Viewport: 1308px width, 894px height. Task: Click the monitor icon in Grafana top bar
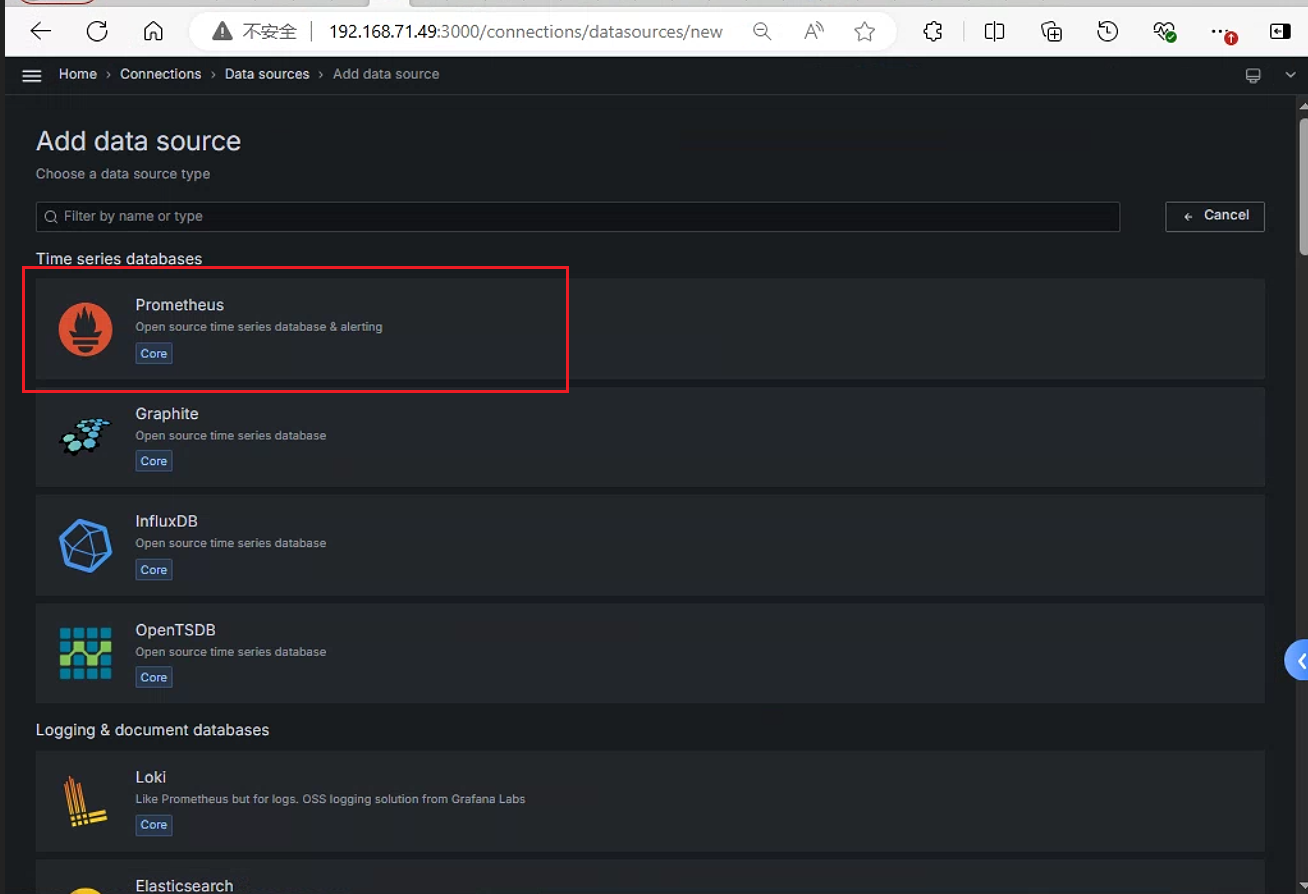point(1253,75)
